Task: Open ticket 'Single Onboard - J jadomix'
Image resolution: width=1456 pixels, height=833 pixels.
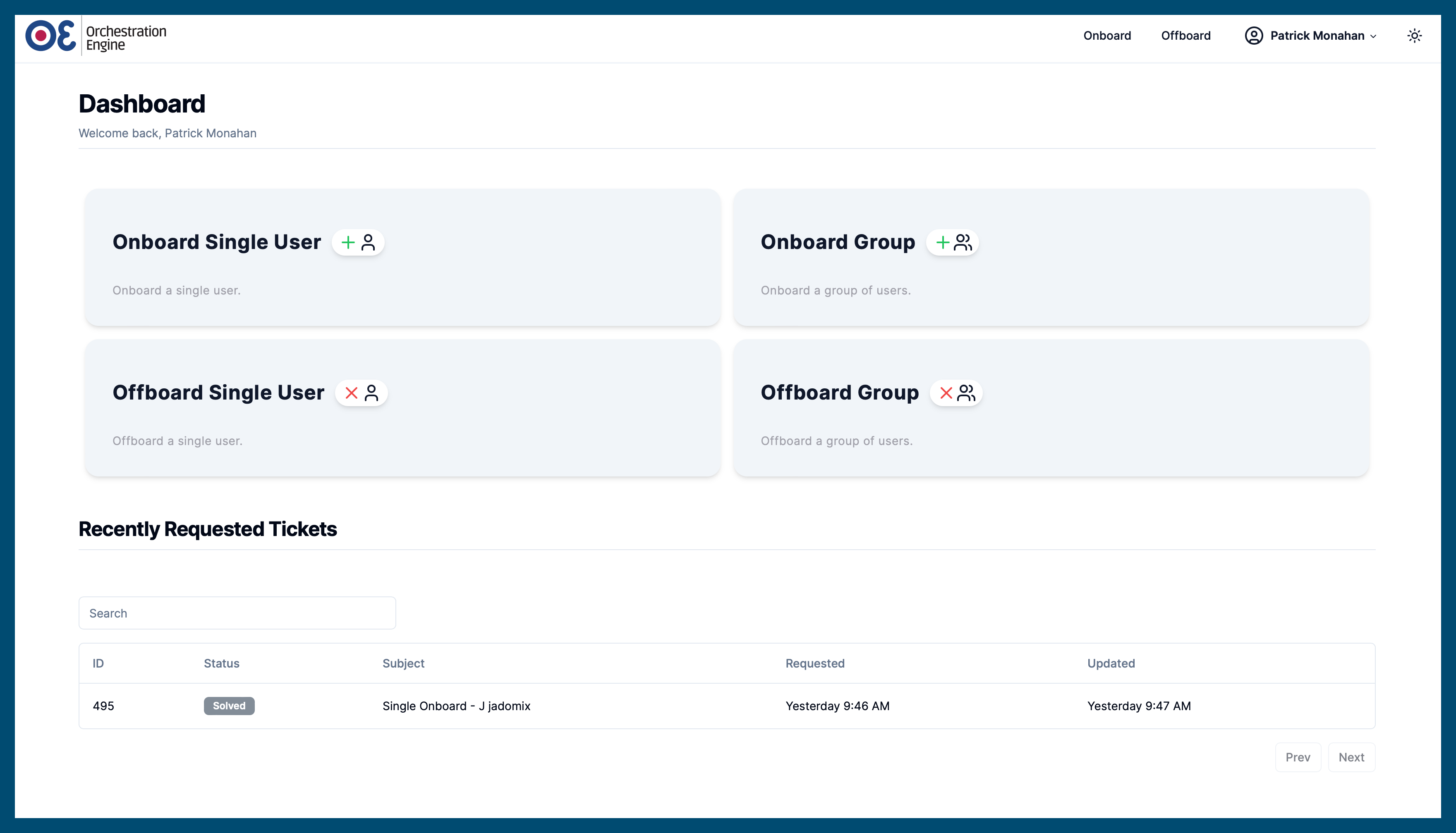Action: pyautogui.click(x=457, y=706)
